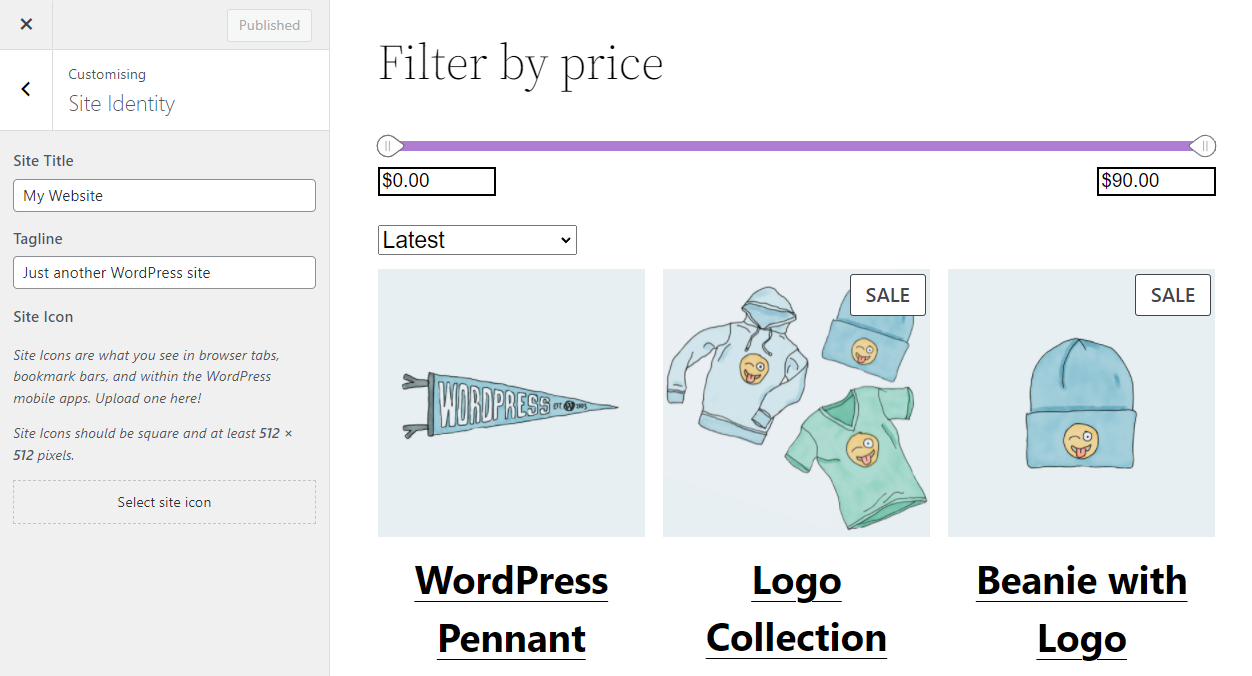Click the minimum price $0.00 field
Image resolution: width=1252 pixels, height=676 pixels.
[x=436, y=181]
